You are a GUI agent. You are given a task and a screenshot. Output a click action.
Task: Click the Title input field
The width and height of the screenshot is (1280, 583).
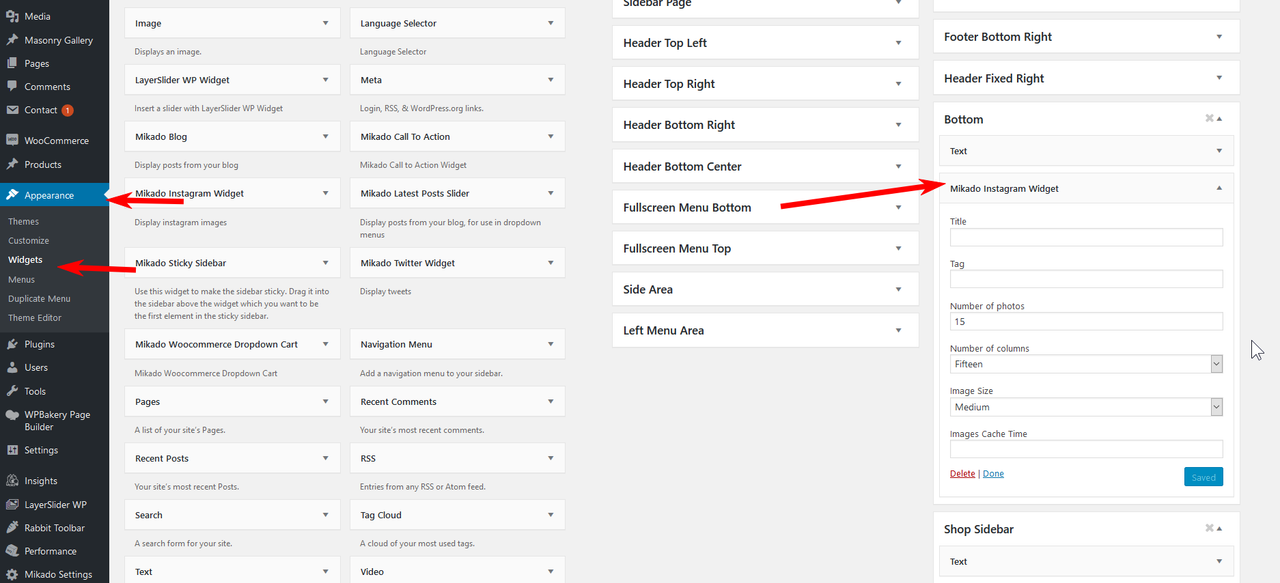[1086, 237]
